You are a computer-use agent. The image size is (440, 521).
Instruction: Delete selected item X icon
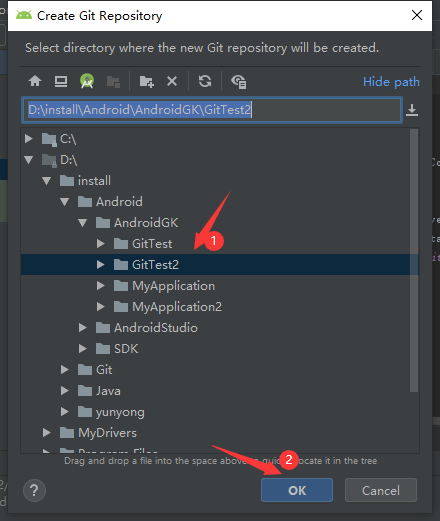pos(172,81)
